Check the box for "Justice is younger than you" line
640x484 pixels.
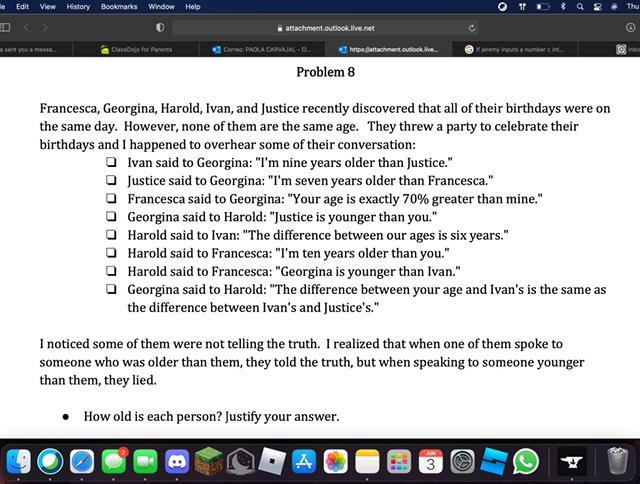111,216
